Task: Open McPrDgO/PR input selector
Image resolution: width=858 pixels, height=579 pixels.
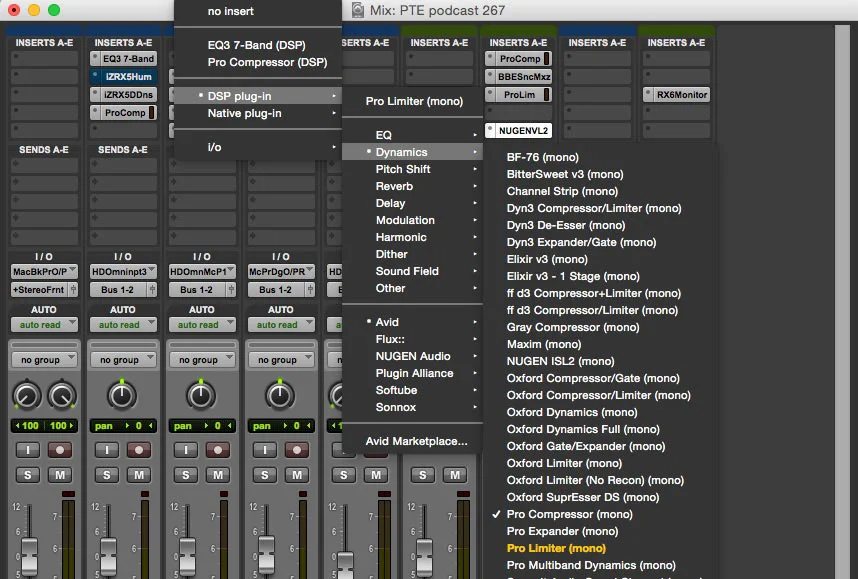Action: tap(281, 271)
